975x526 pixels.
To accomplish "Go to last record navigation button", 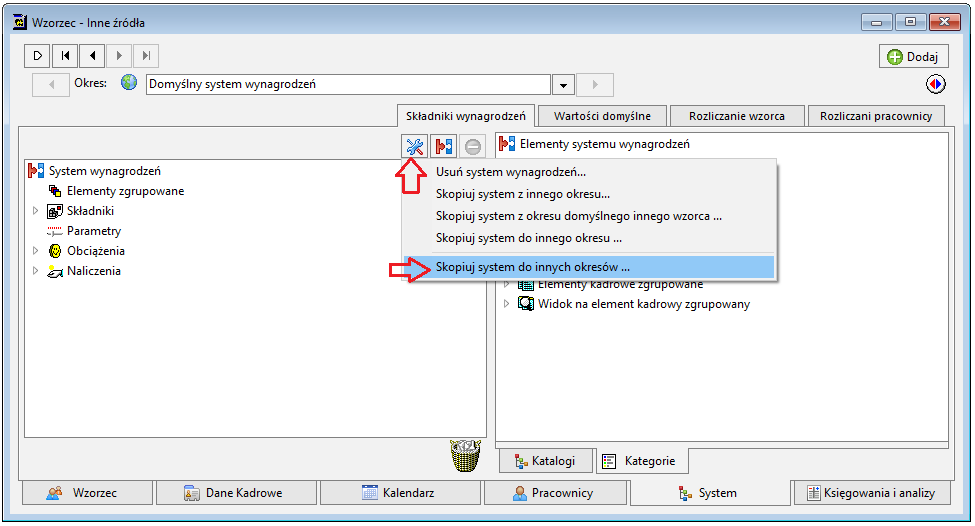I will coord(146,56).
